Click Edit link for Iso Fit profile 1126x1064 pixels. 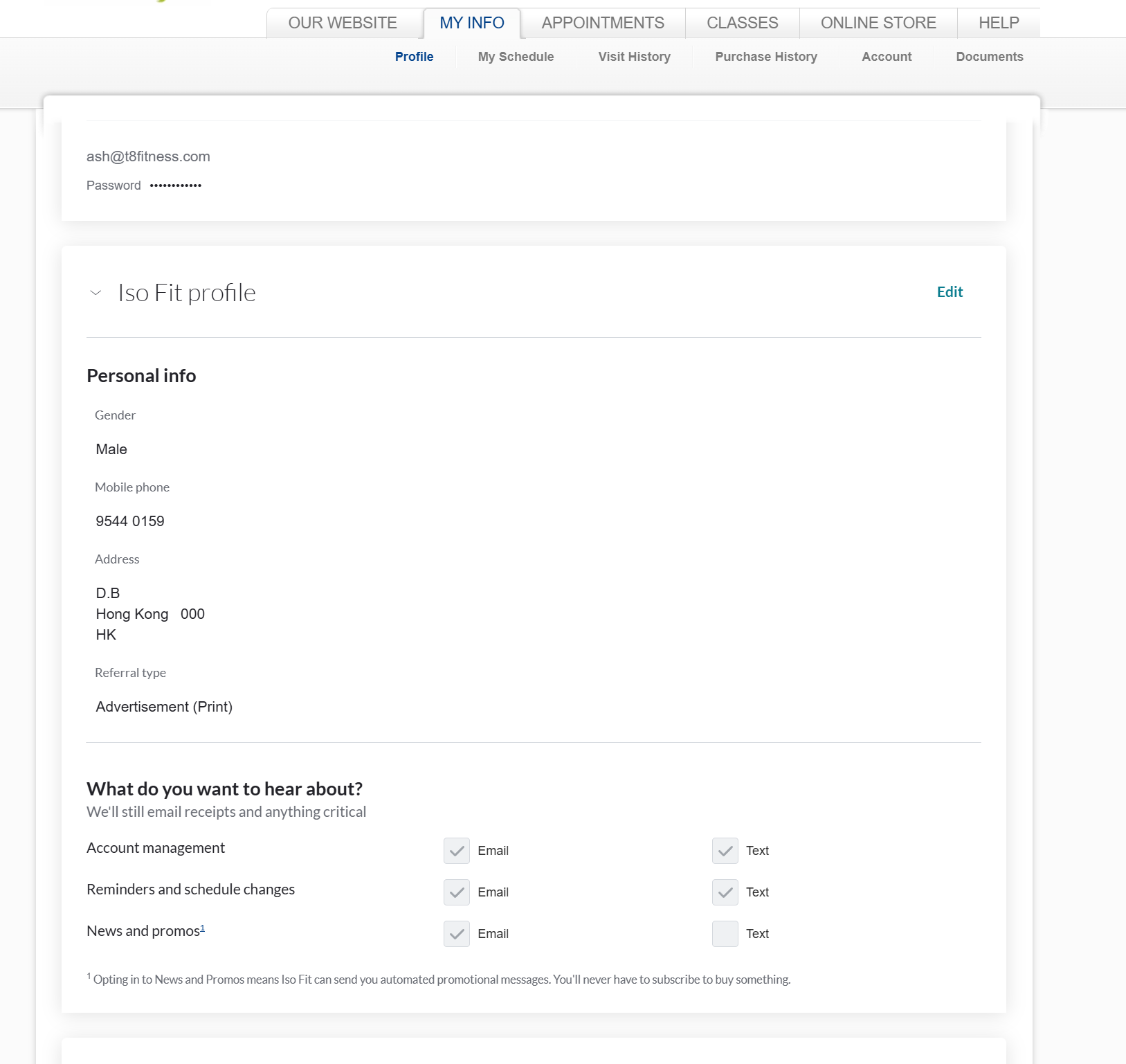click(x=950, y=292)
